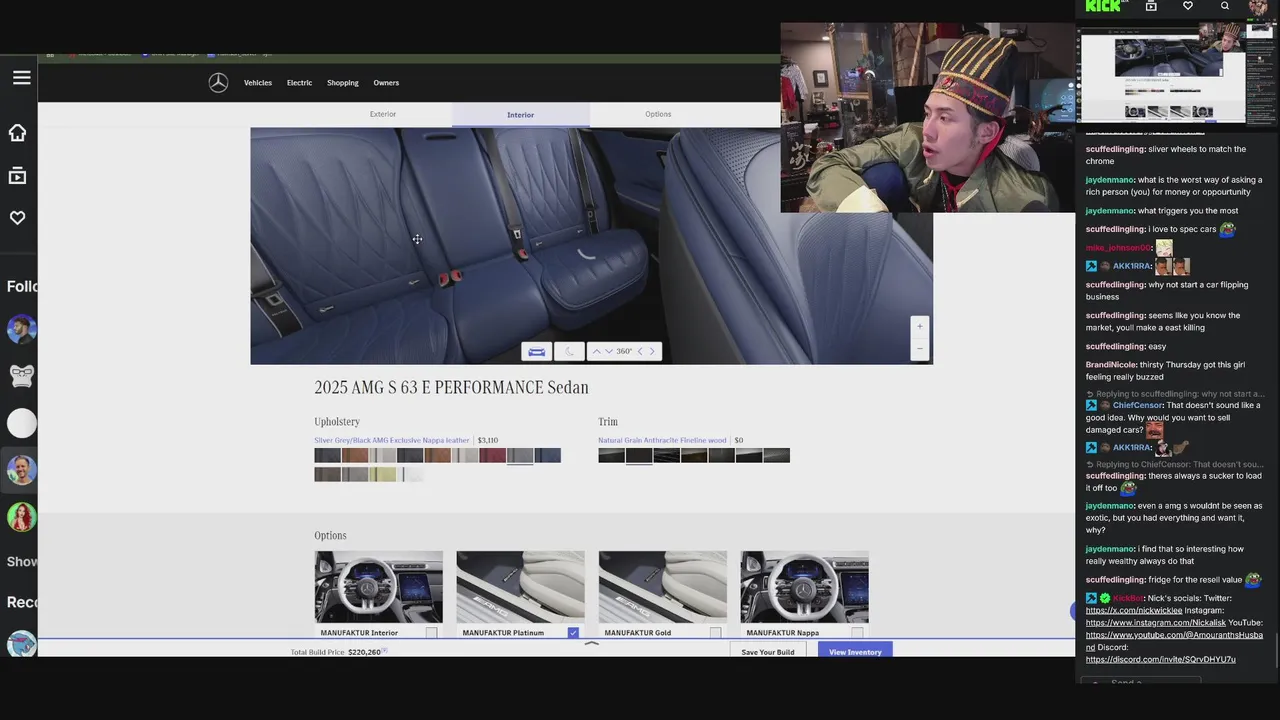The width and height of the screenshot is (1280, 720).
Task: Rotate the 360° view right
Action: [x=652, y=351]
